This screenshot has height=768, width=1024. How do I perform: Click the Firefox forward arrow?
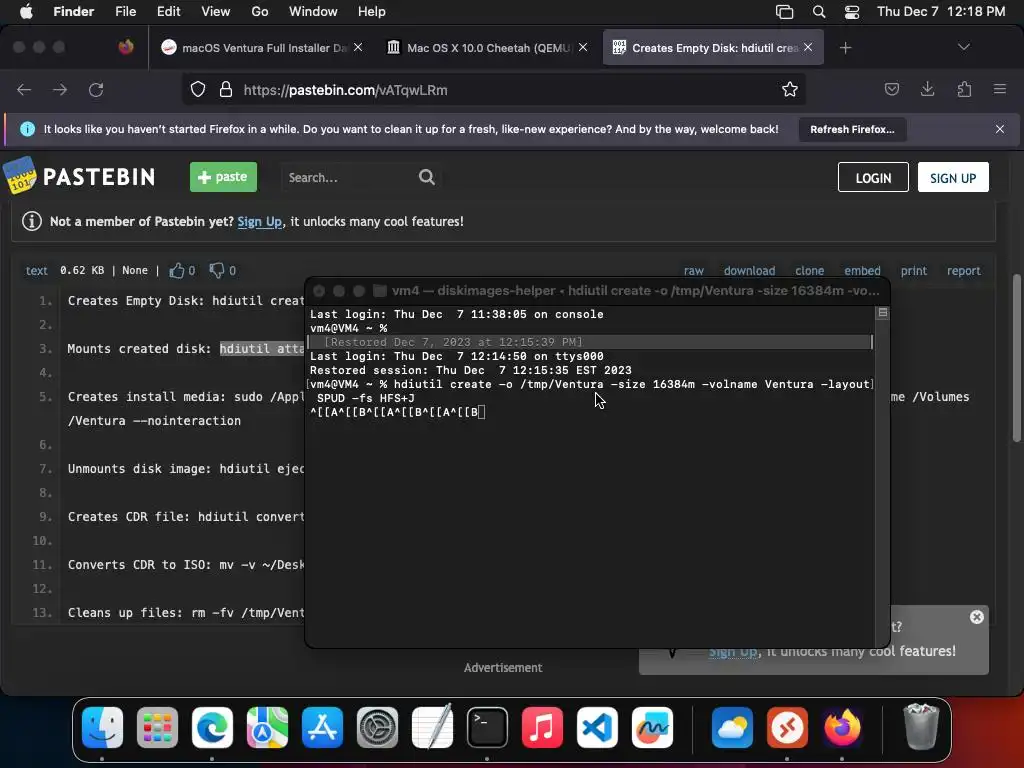60,89
